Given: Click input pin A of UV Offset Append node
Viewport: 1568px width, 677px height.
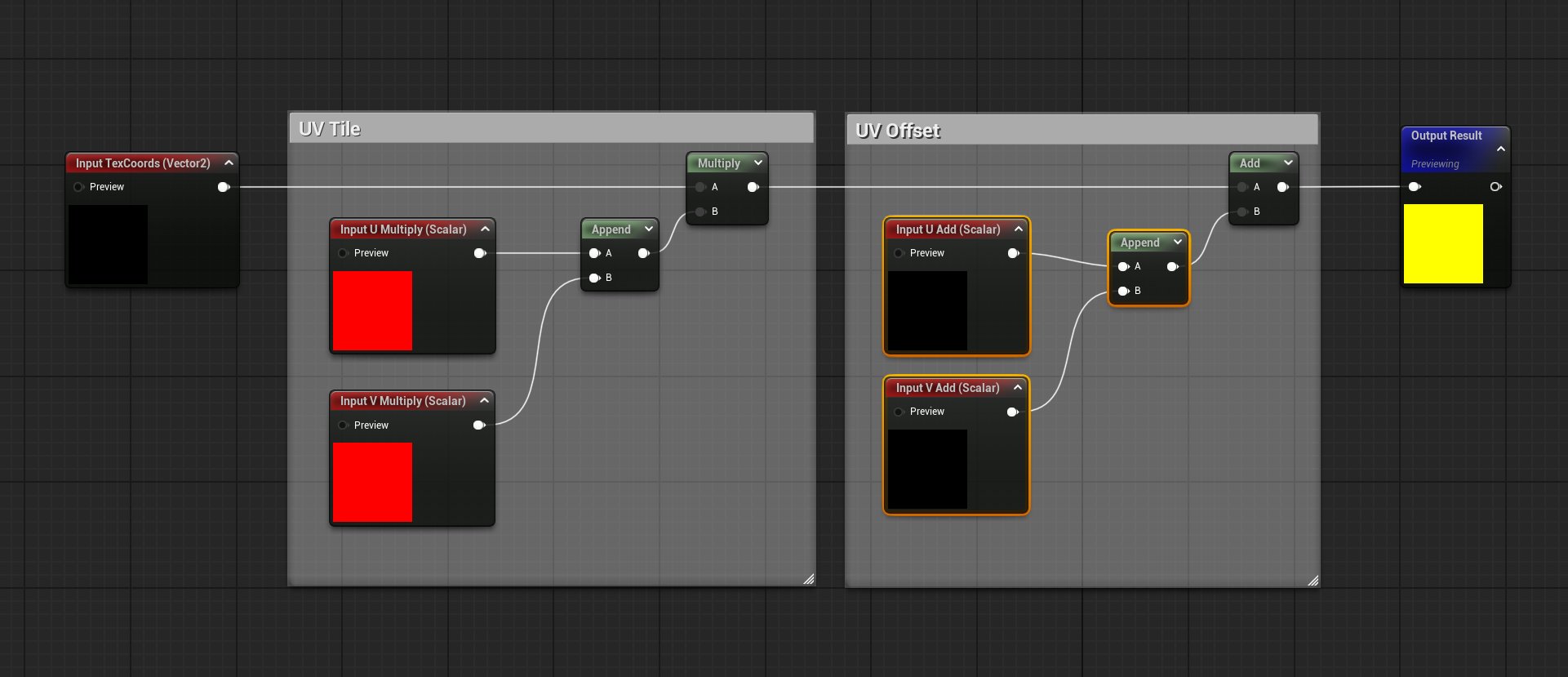Looking at the screenshot, I should 1124,266.
